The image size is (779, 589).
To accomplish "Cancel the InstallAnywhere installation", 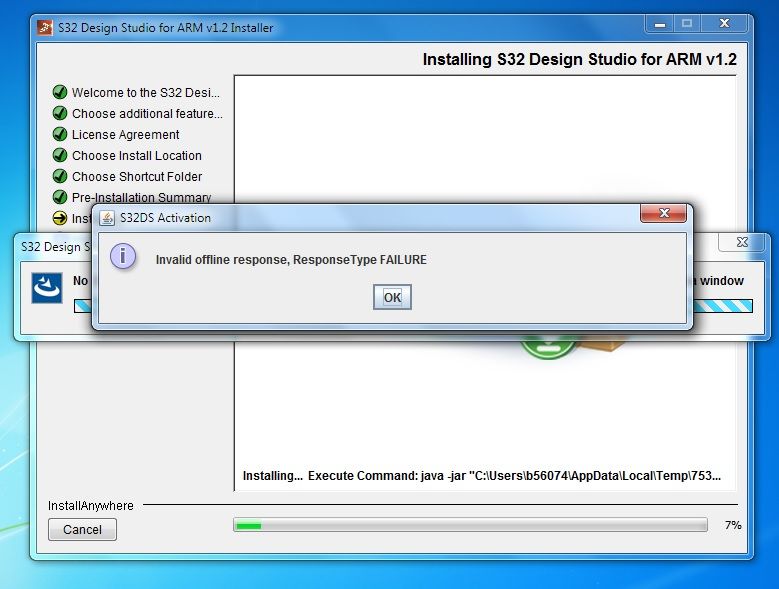I will click(x=82, y=529).
